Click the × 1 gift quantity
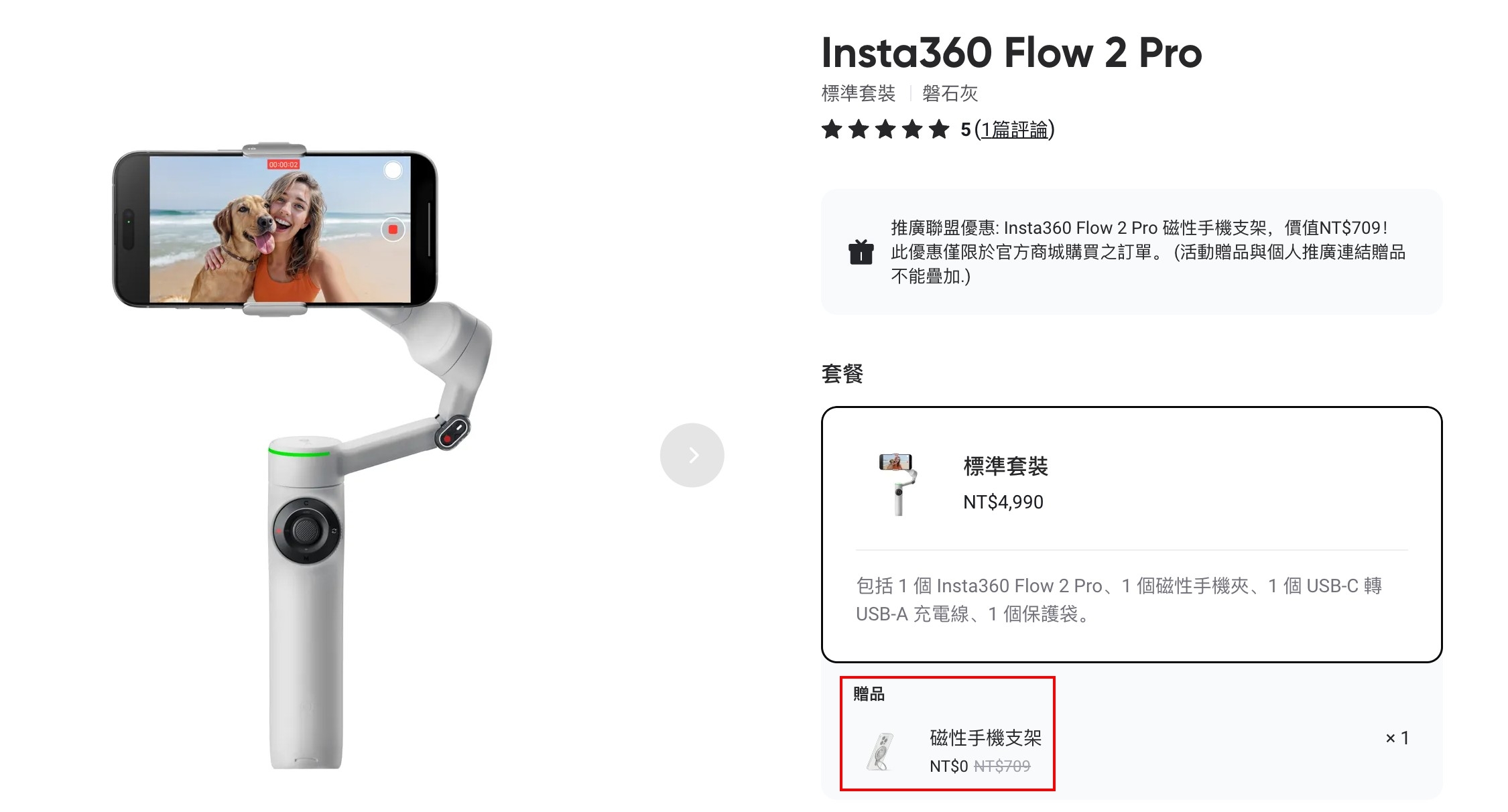The width and height of the screenshot is (1508, 812). click(1397, 738)
